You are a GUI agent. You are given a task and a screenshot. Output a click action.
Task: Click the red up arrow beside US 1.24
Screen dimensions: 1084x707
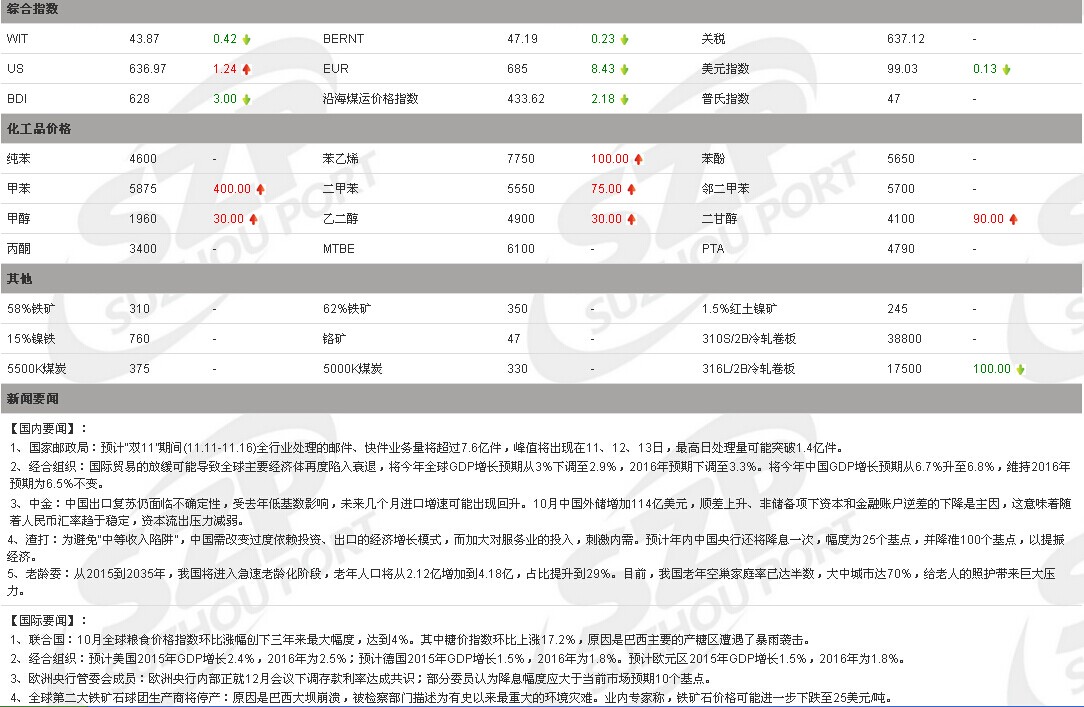coord(246,69)
